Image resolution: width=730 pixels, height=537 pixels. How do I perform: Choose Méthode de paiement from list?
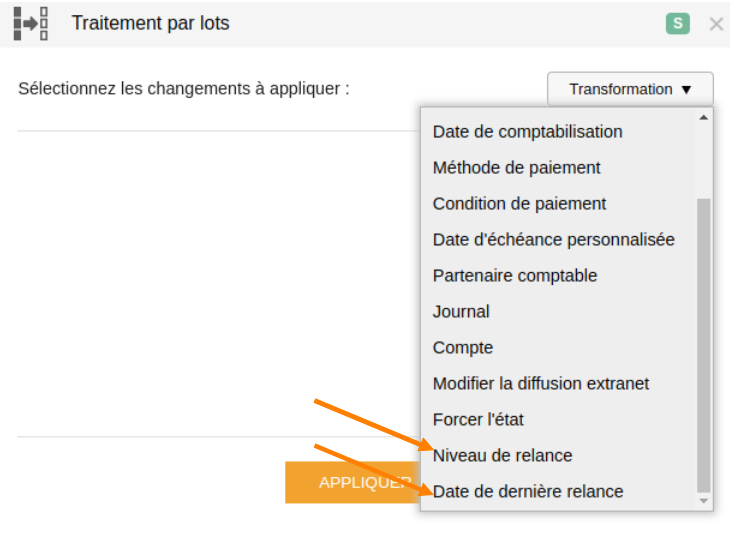[x=516, y=168]
